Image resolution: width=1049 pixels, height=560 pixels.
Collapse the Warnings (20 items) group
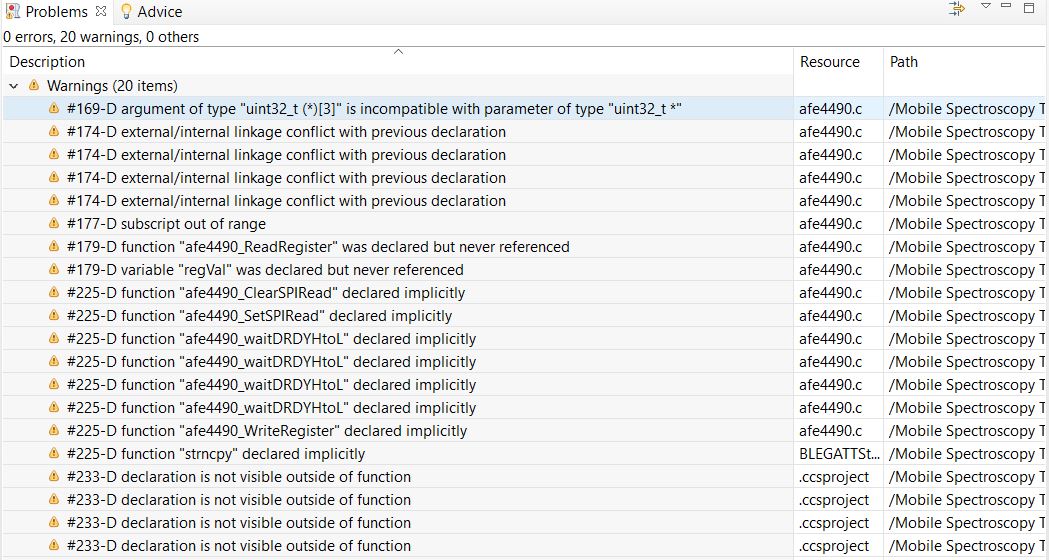coord(14,86)
